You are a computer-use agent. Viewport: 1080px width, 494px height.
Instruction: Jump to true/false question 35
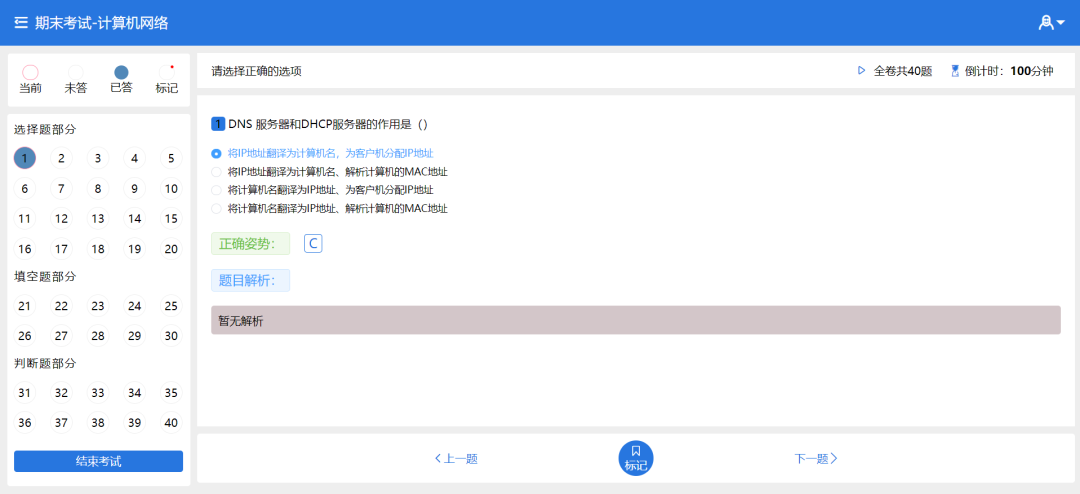click(171, 393)
